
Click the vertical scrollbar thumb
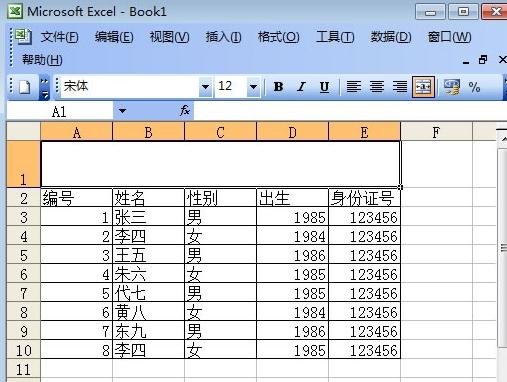(503, 248)
